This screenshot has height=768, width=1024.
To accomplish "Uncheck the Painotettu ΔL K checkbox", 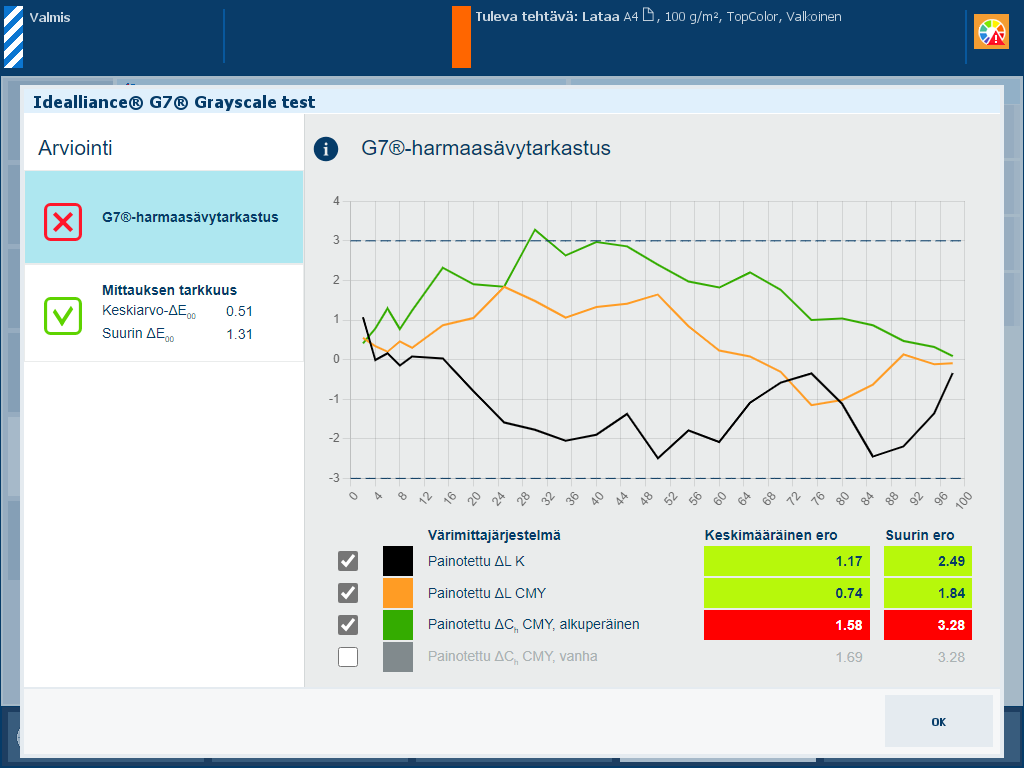I will point(348,561).
